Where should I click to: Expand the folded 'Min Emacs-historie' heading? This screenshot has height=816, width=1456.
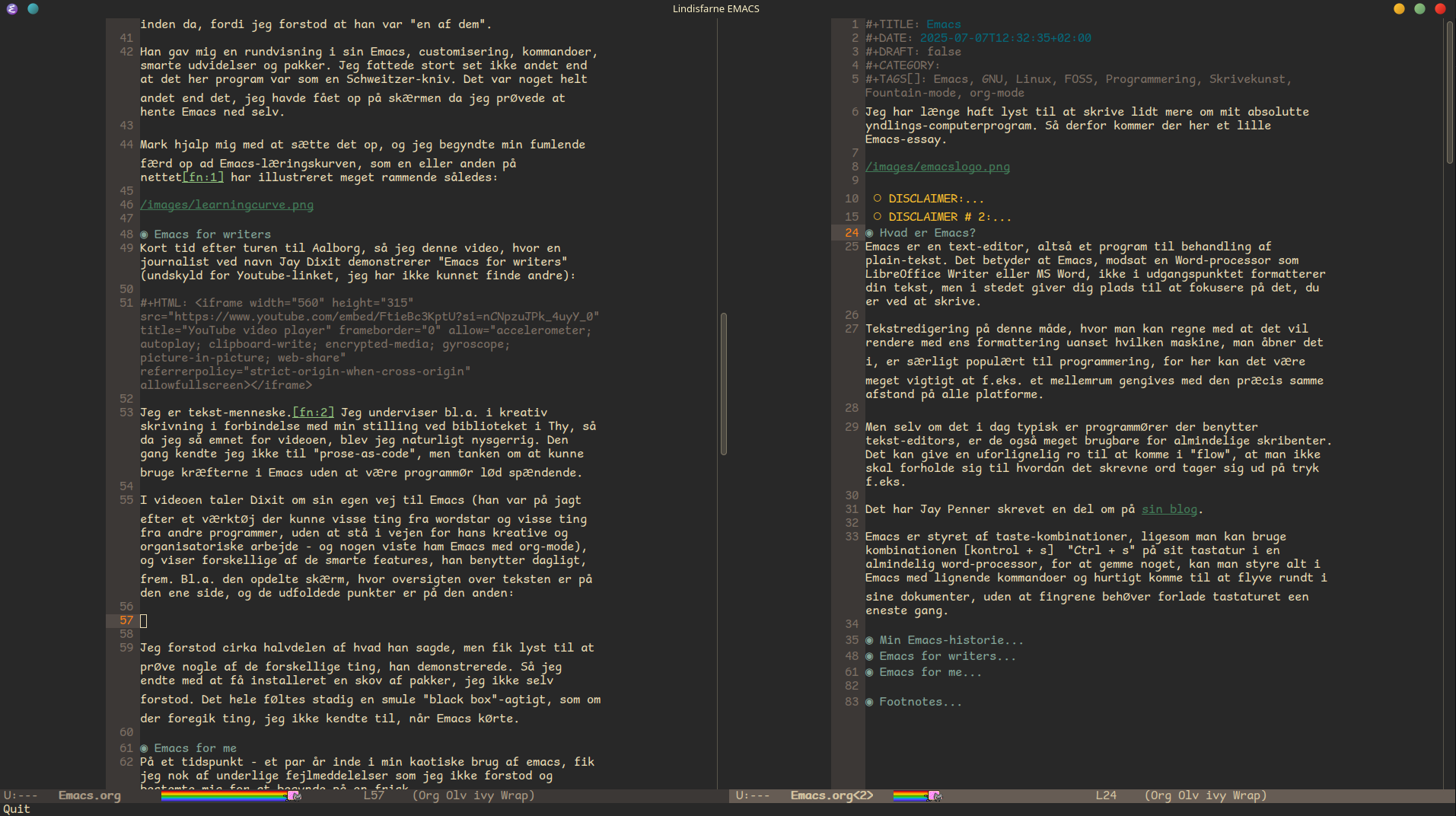[951, 640]
